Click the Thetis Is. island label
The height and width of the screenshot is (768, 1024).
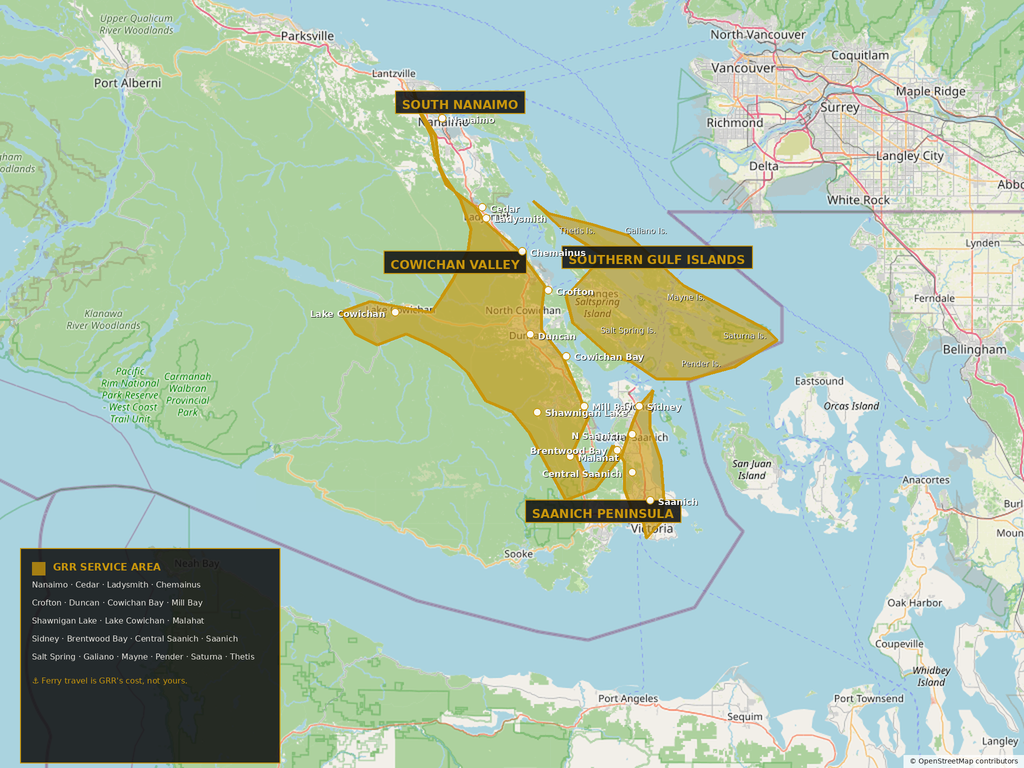[x=577, y=231]
